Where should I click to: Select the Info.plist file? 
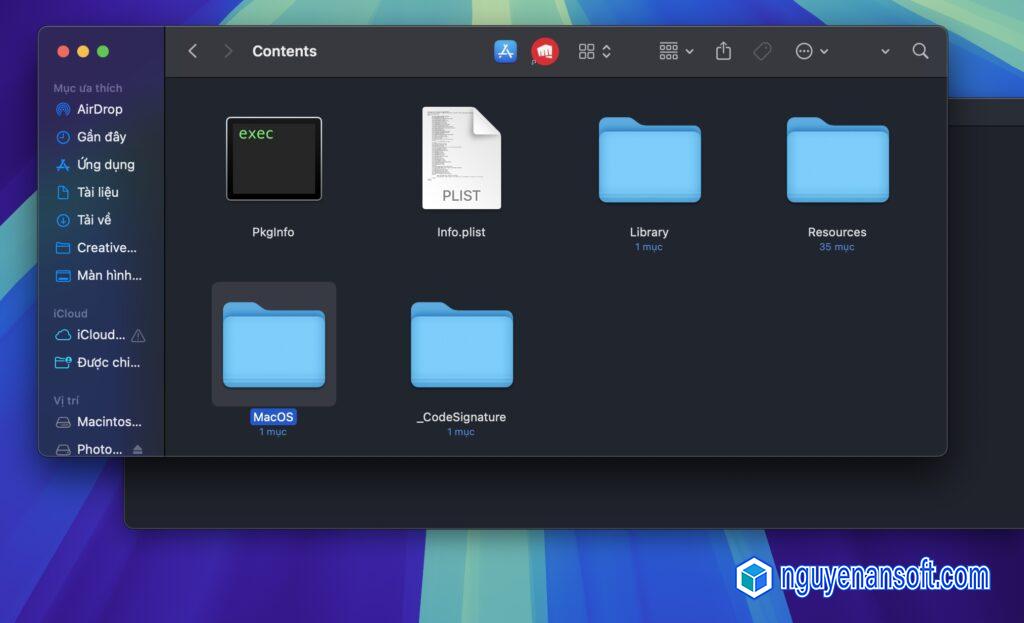[x=461, y=159]
